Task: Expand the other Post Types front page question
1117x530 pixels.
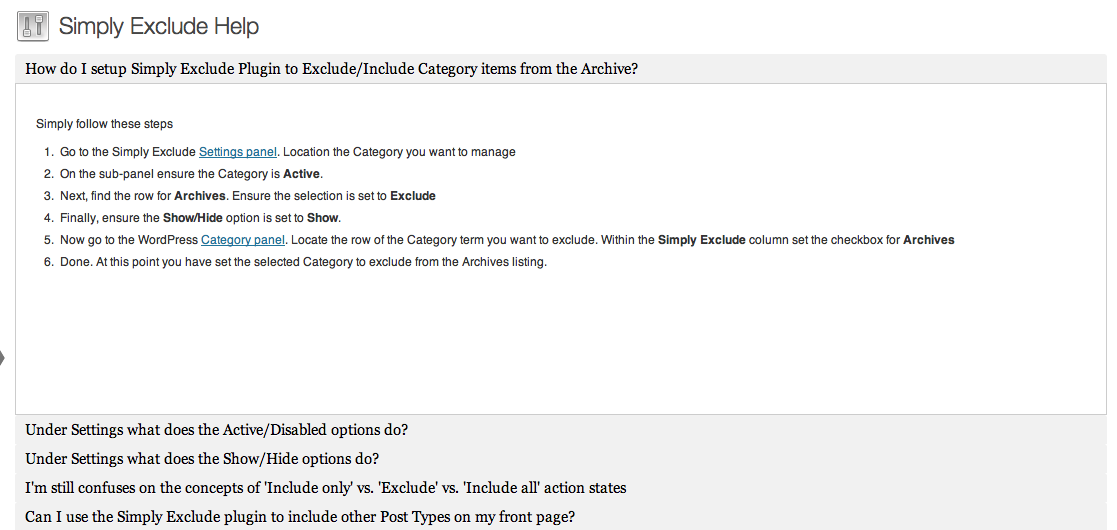Action: coord(300,517)
